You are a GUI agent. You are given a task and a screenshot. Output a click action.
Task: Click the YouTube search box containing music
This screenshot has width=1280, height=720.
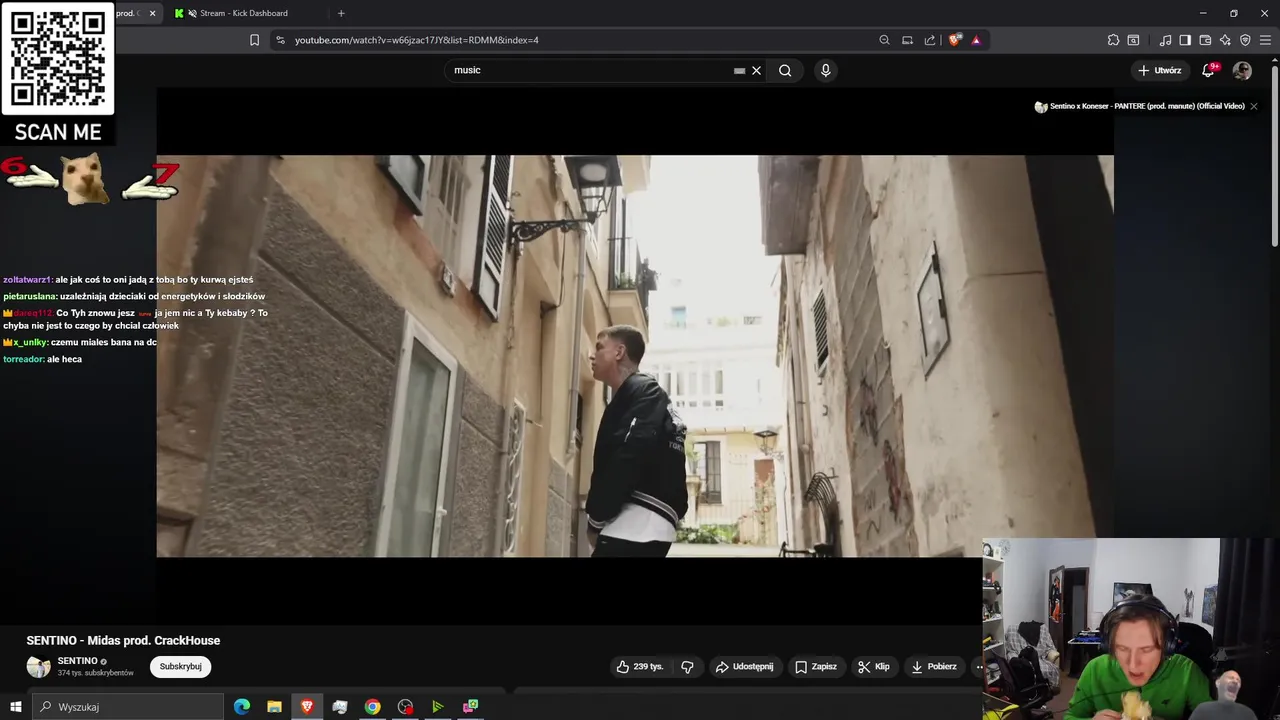coord(590,70)
